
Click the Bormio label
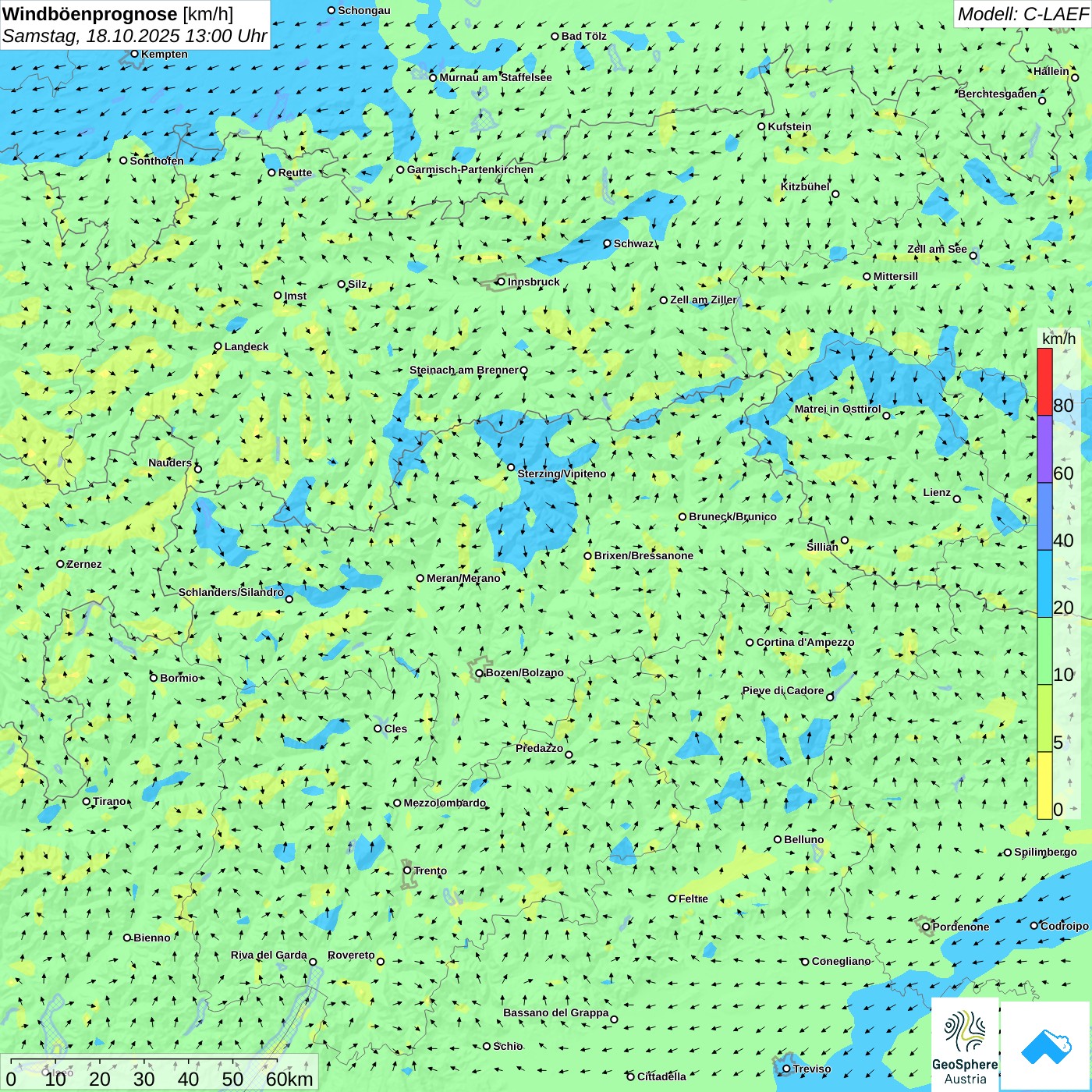point(179,678)
